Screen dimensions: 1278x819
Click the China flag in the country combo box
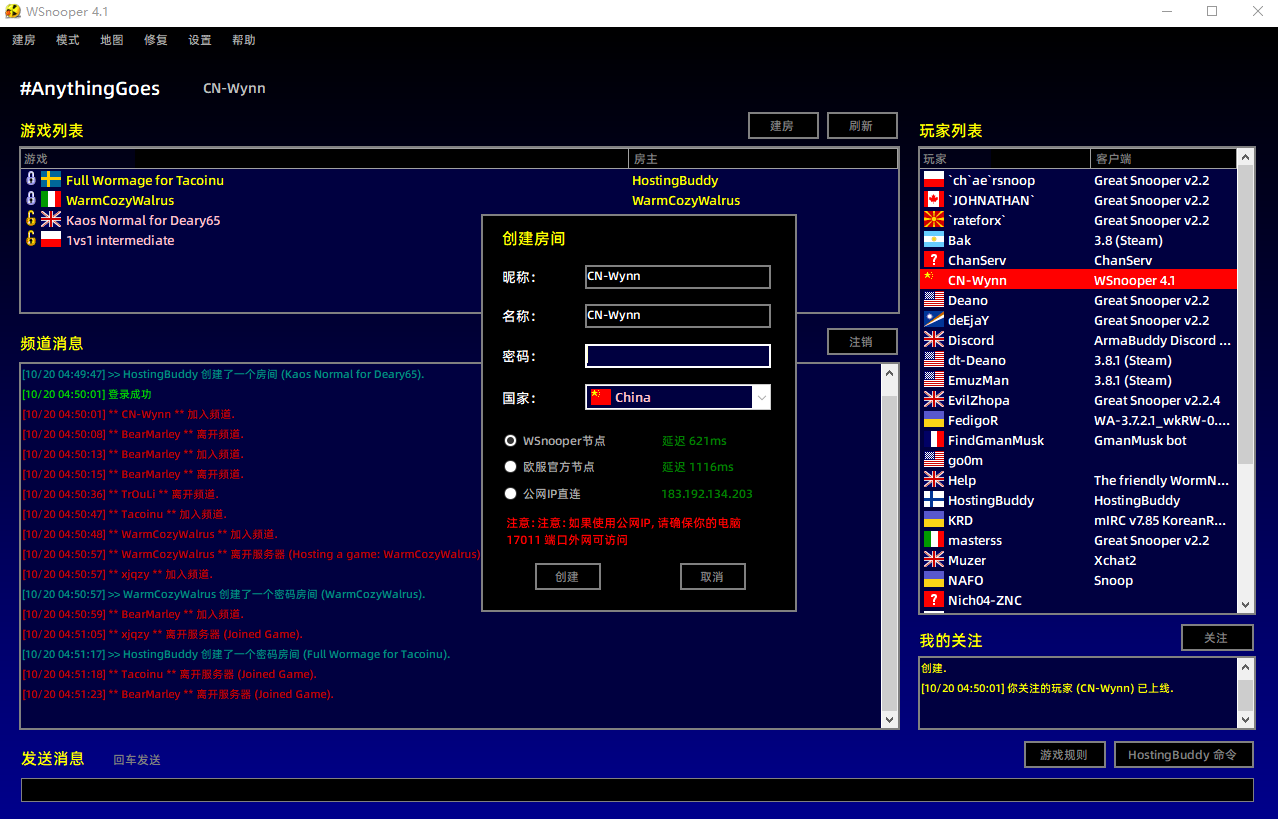600,397
